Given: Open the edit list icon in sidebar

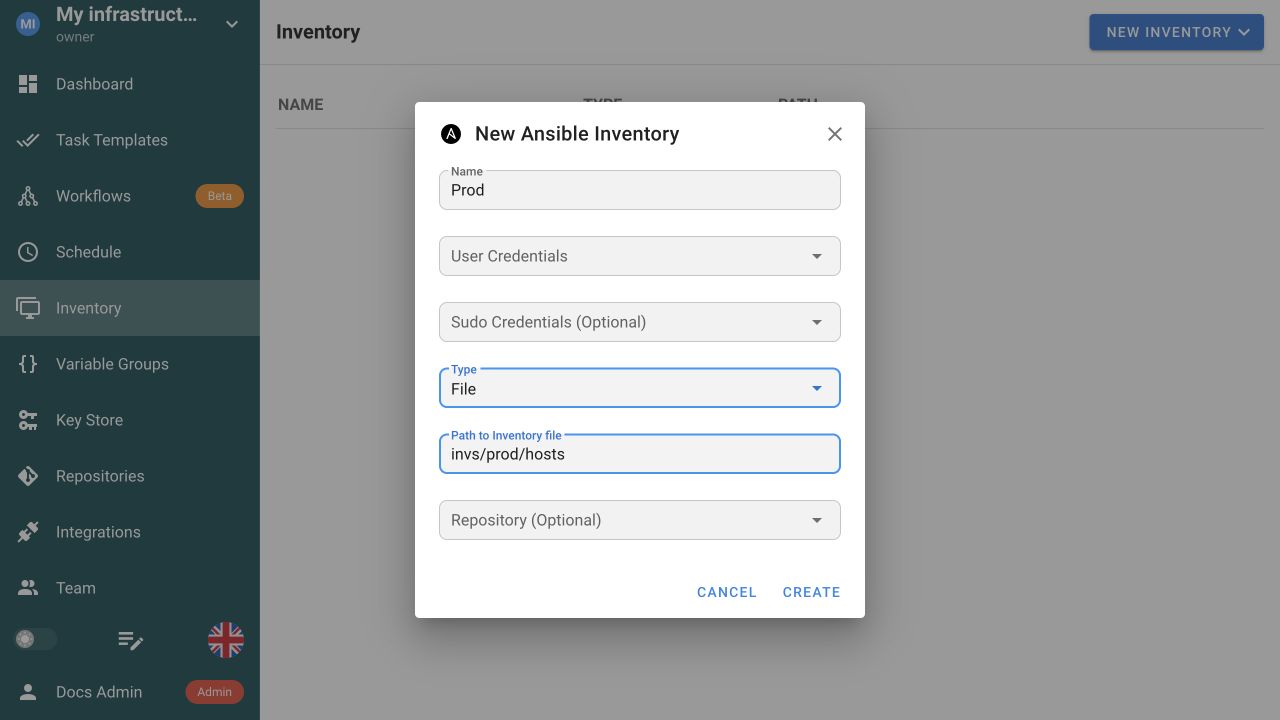Looking at the screenshot, I should (130, 640).
